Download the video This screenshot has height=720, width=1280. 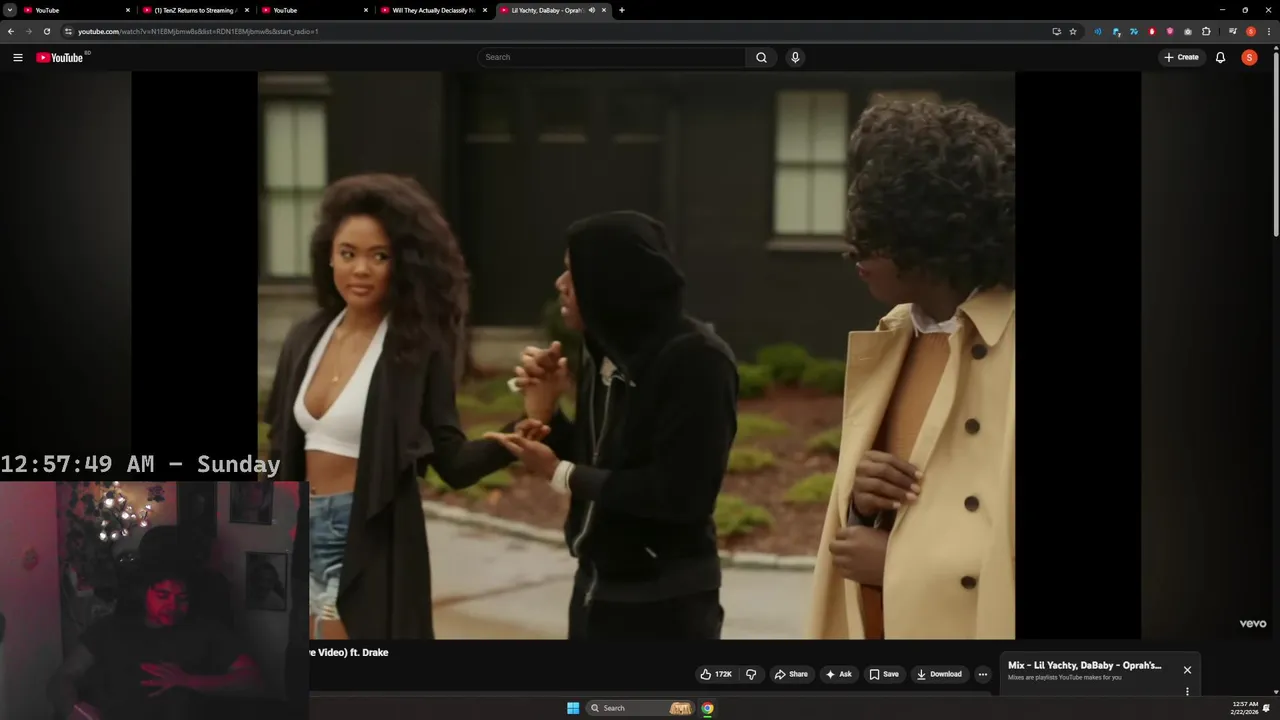pos(939,674)
